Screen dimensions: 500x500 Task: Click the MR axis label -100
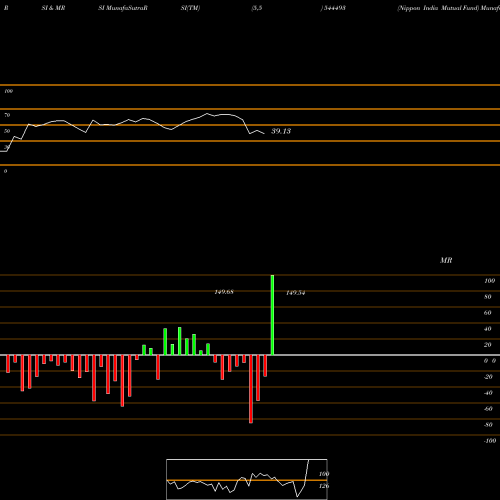(490, 441)
